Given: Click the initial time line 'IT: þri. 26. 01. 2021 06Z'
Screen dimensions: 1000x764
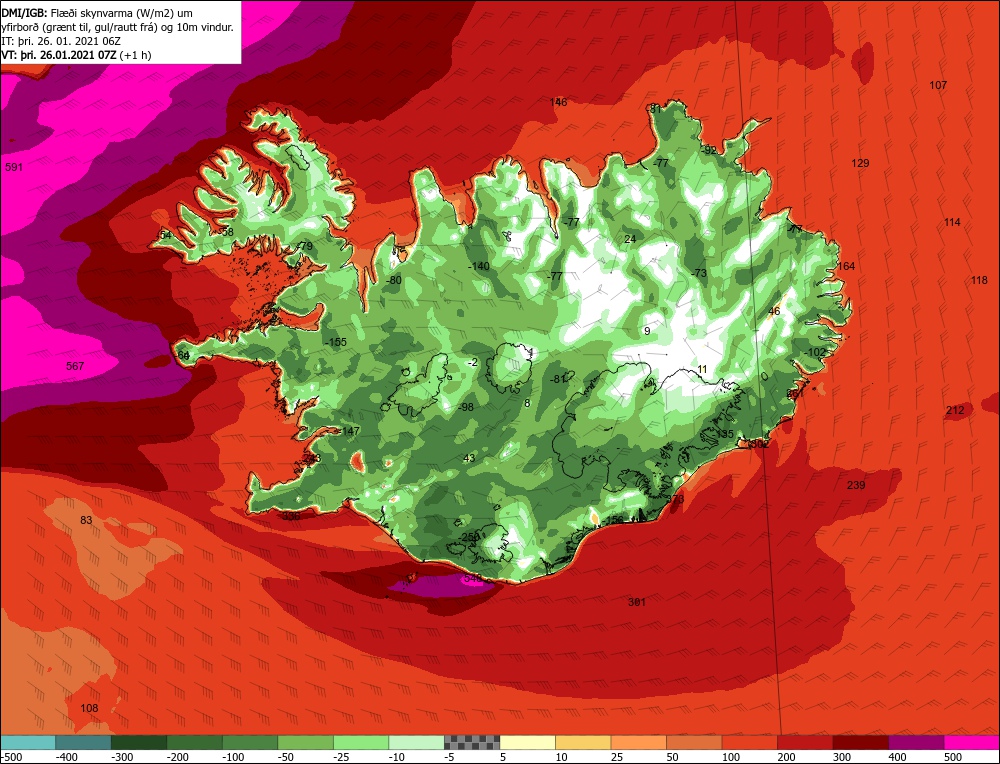Looking at the screenshot, I should 61,41.
